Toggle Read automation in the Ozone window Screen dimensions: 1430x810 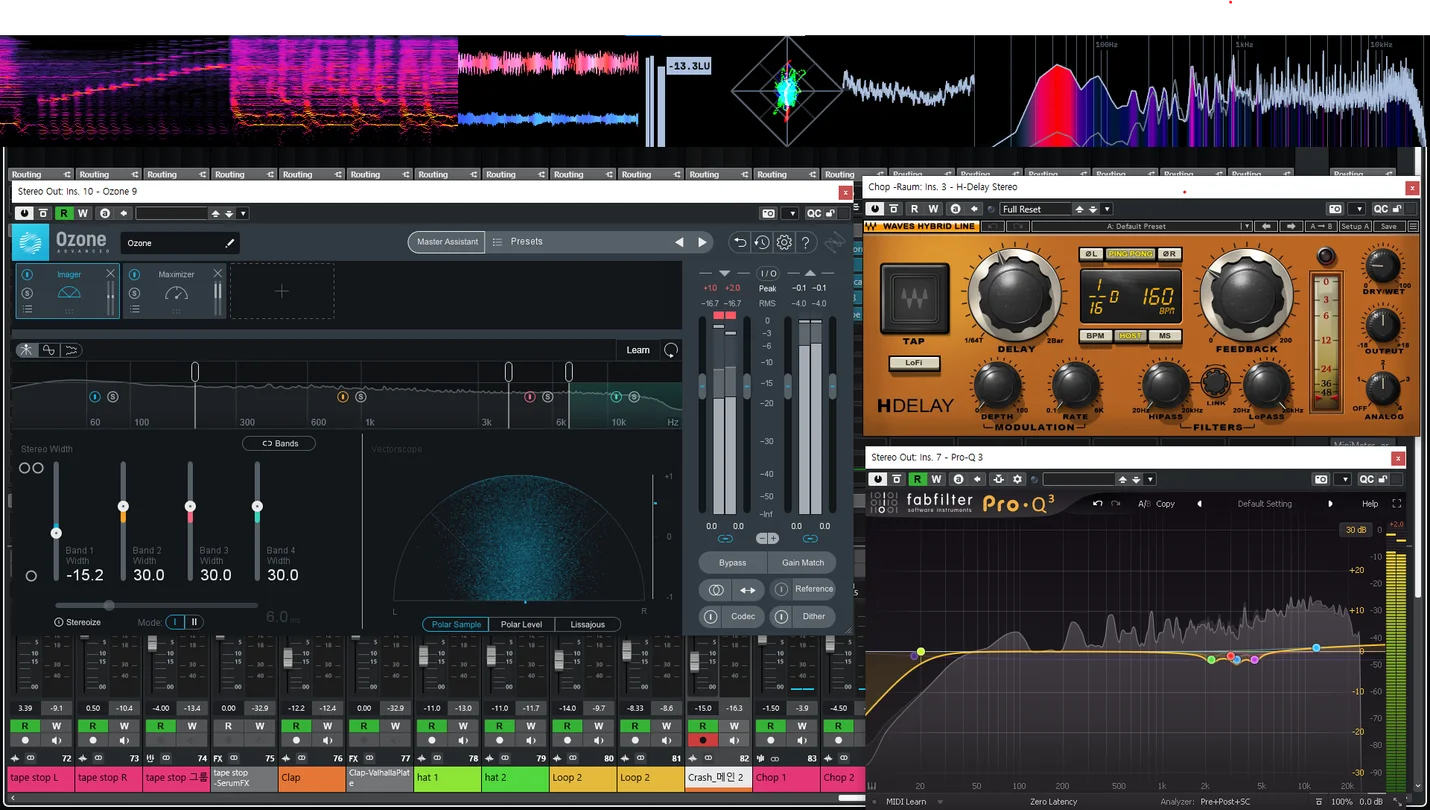tap(63, 213)
